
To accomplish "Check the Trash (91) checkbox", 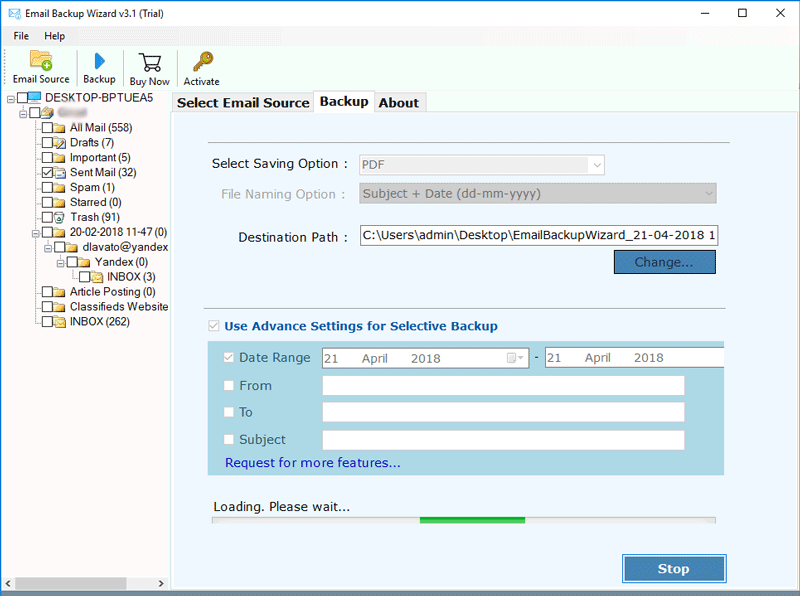I will coord(47,217).
